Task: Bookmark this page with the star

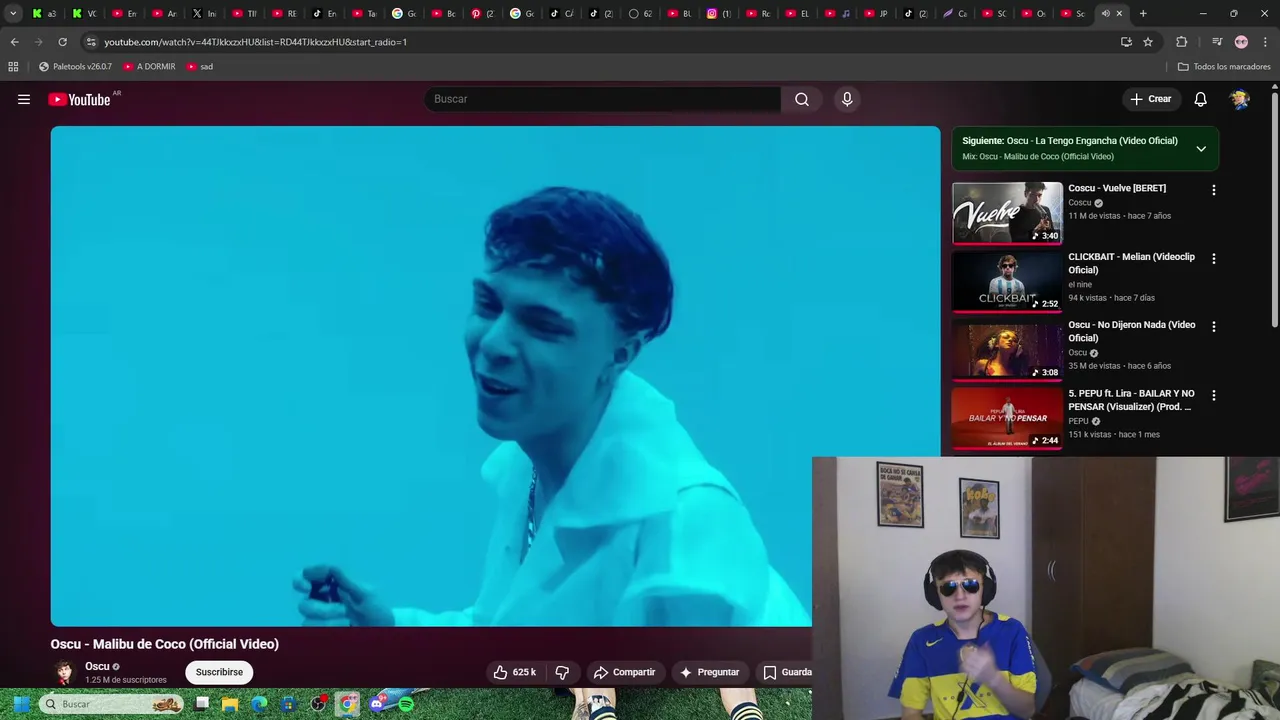Action: click(x=1148, y=42)
